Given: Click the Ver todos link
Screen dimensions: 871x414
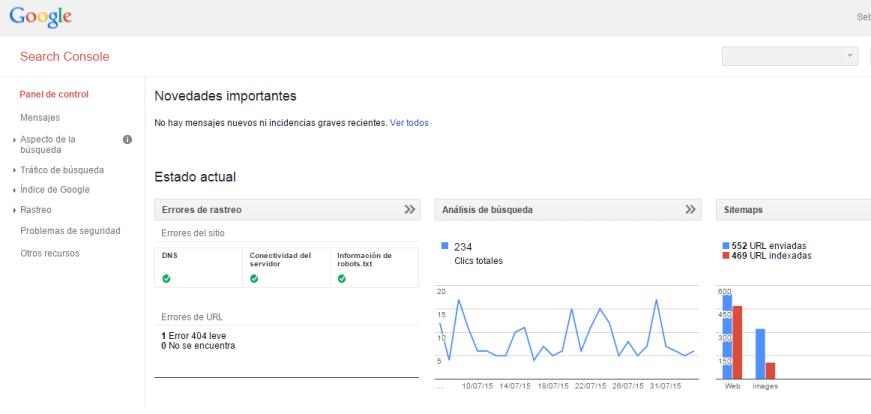Looking at the screenshot, I should click(409, 123).
